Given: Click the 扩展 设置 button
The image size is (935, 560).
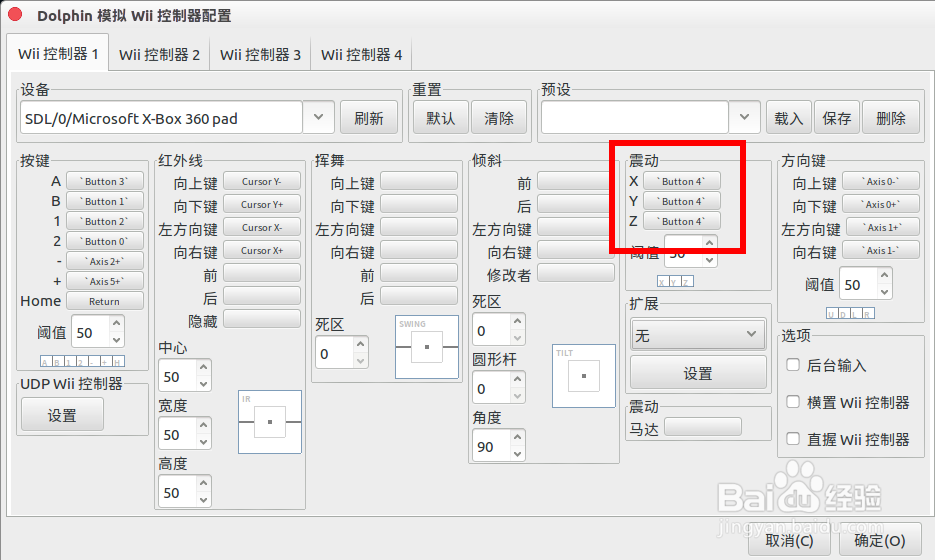Looking at the screenshot, I should tap(698, 373).
